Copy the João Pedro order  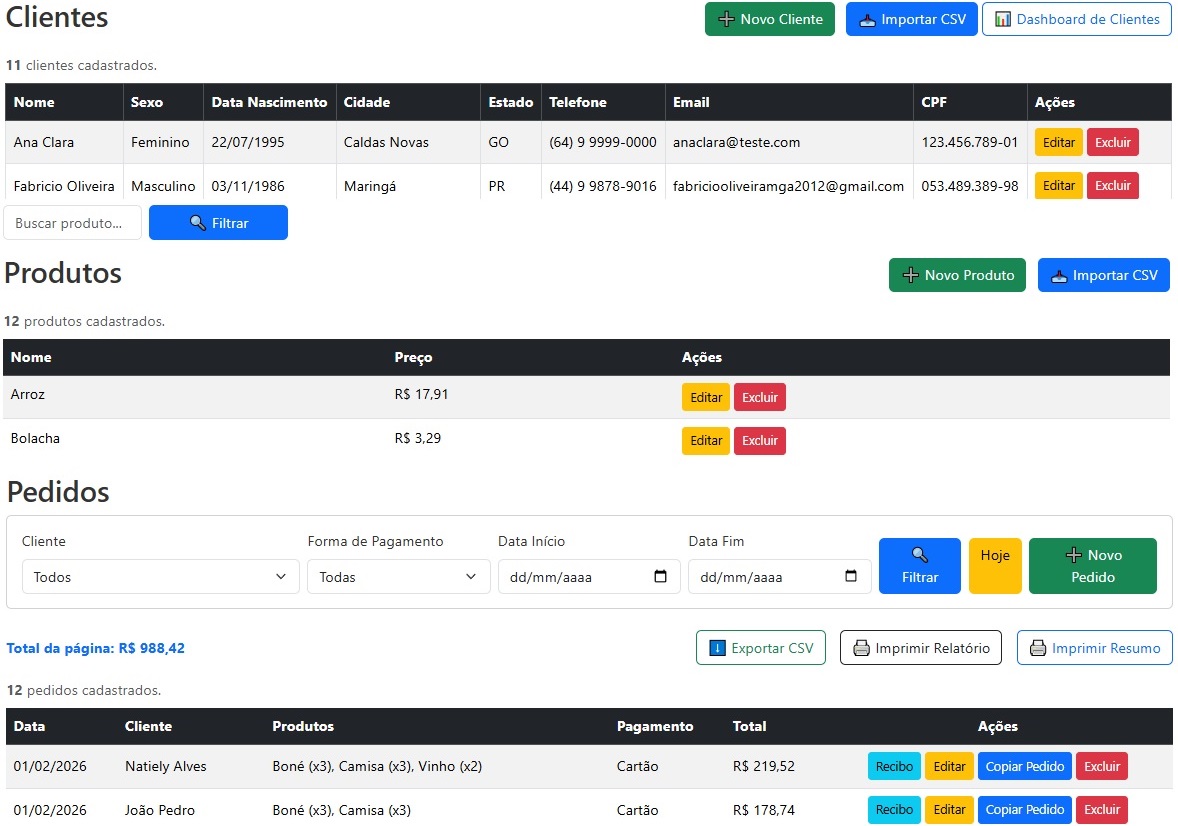click(1024, 810)
